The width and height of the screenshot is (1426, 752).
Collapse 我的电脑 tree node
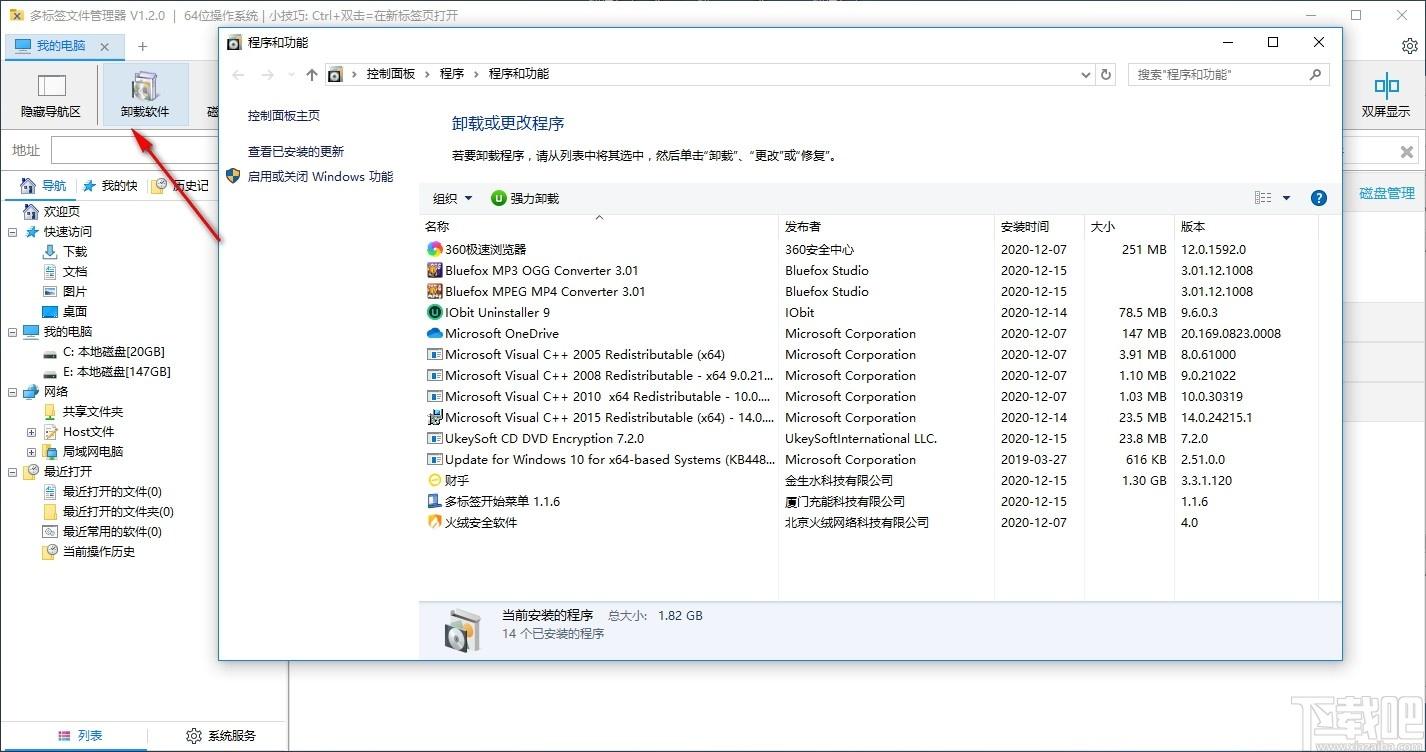pos(13,332)
